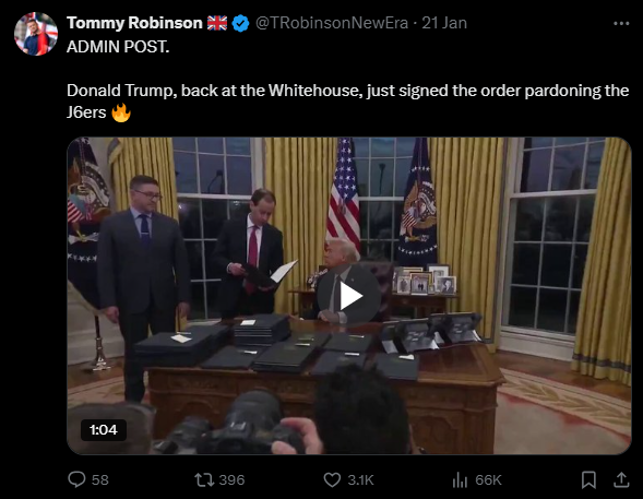Click the 1:04 video duration badge
Viewport: 644px width, 500px height.
point(104,430)
